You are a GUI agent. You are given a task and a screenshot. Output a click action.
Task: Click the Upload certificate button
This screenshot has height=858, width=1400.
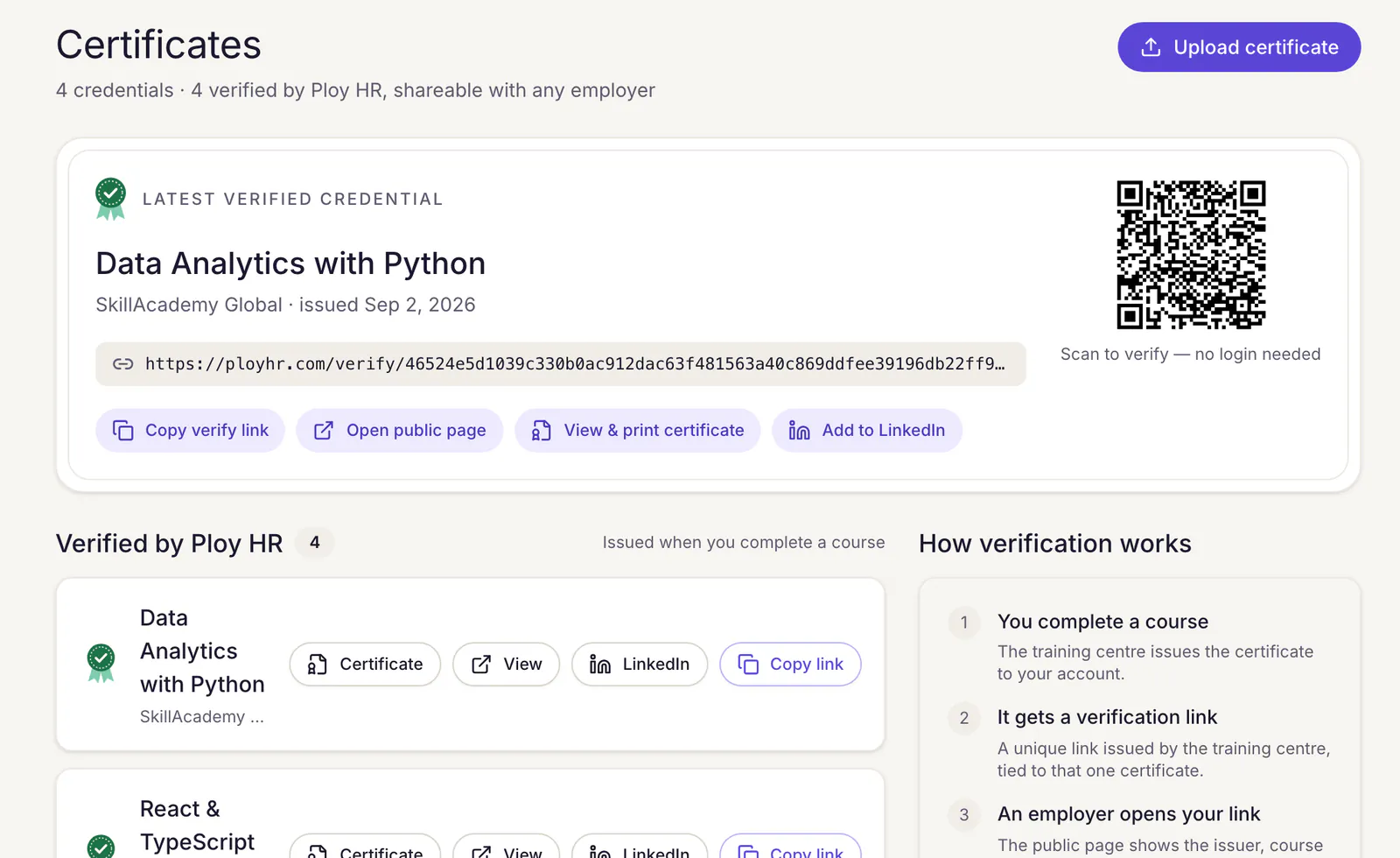(x=1239, y=47)
